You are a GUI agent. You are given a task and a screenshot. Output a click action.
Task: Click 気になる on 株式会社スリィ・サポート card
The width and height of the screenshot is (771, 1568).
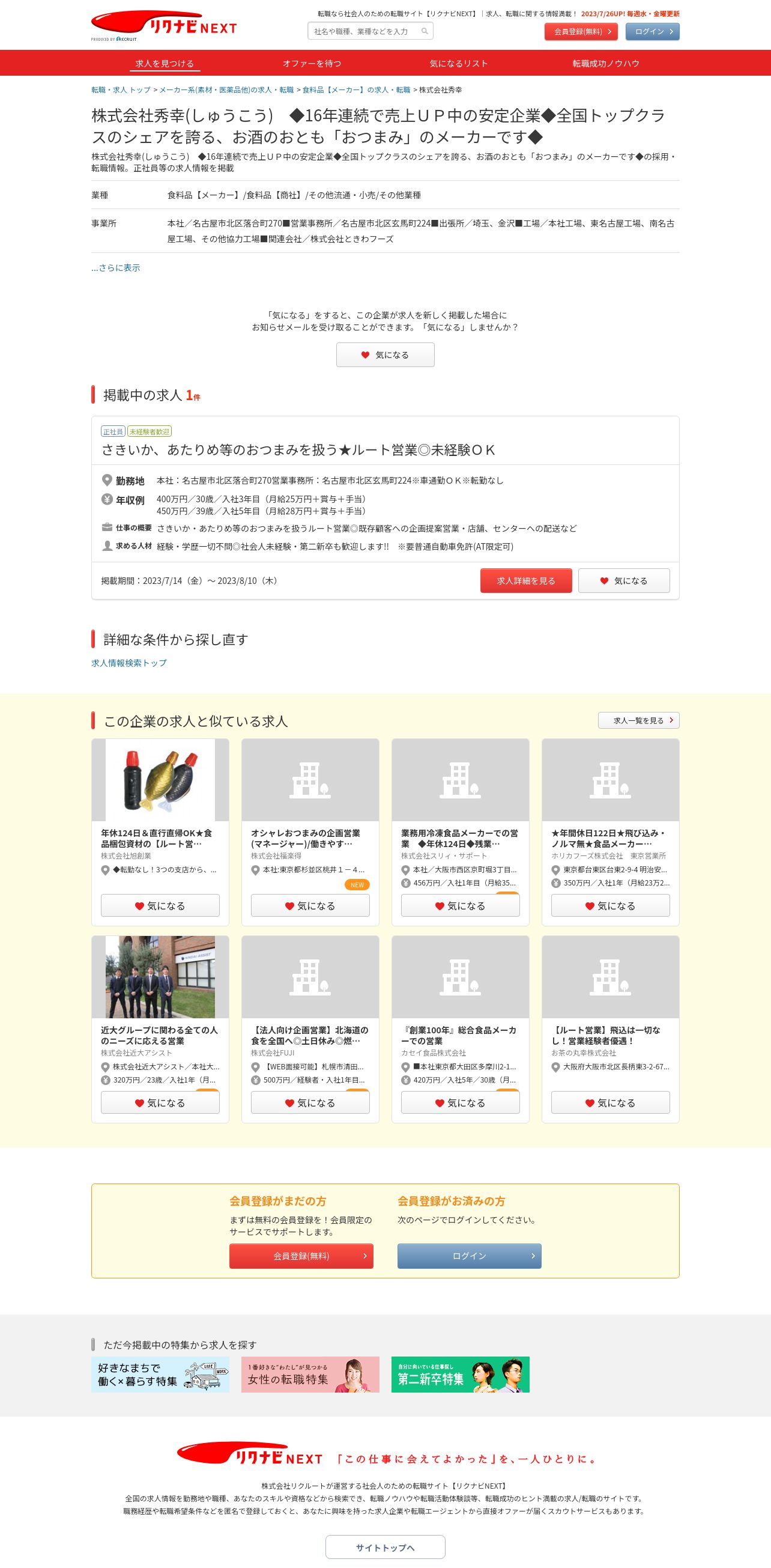pos(461,906)
